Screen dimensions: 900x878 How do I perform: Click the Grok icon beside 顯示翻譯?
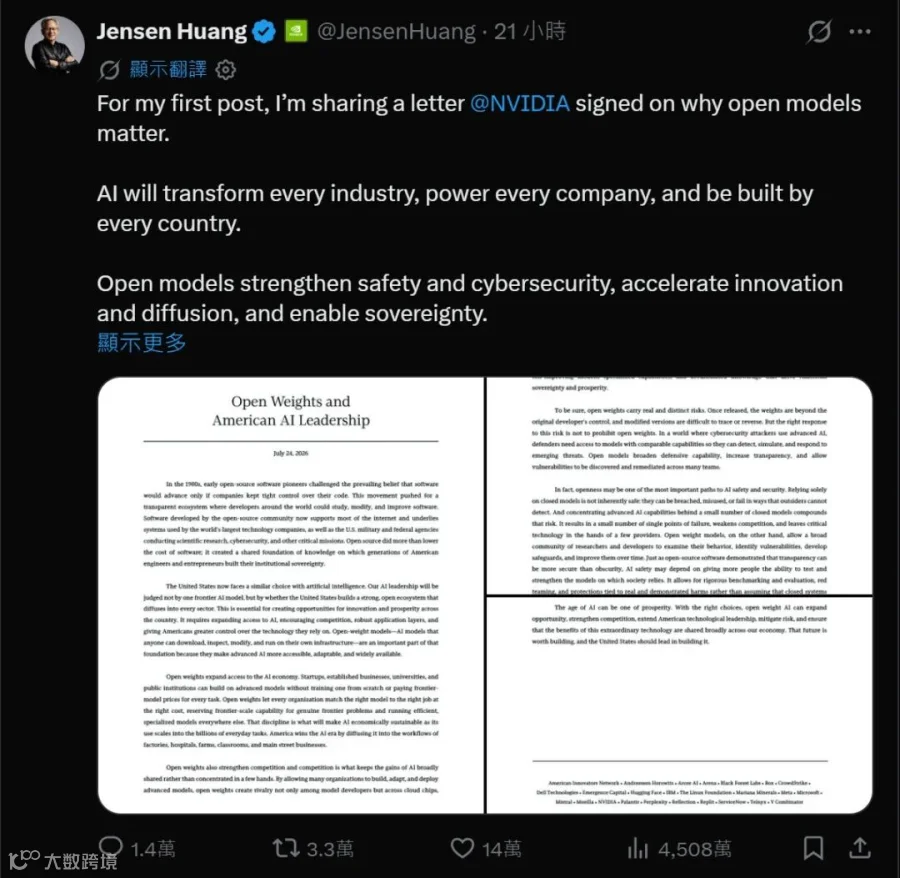pos(109,70)
